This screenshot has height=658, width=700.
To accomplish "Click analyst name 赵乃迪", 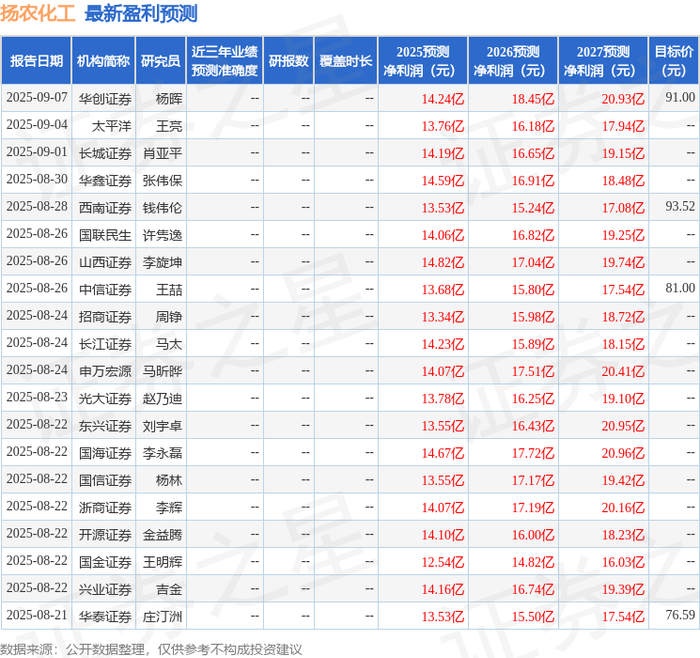I will (x=162, y=398).
